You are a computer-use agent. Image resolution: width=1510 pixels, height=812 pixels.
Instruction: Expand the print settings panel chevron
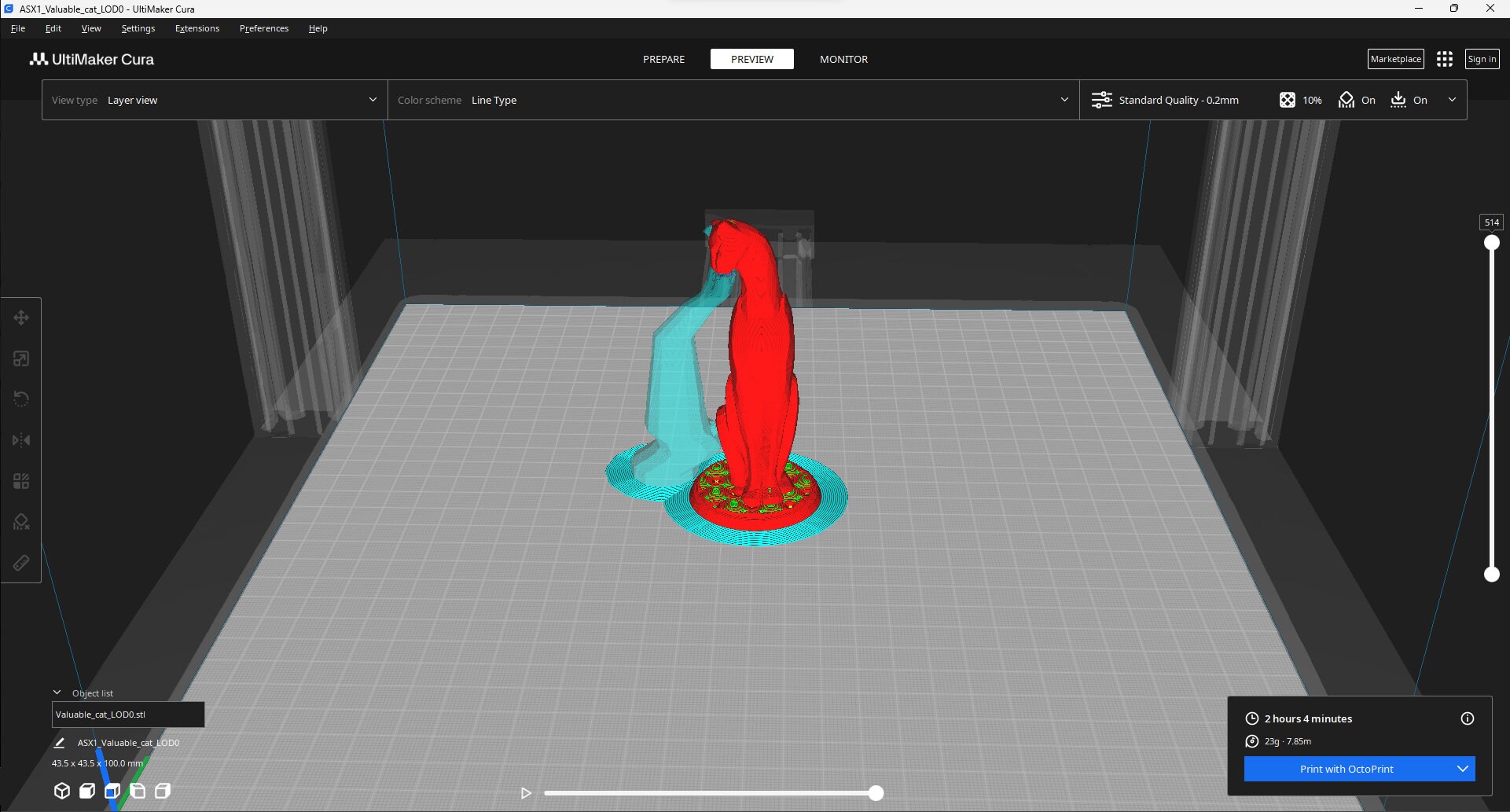(1451, 100)
